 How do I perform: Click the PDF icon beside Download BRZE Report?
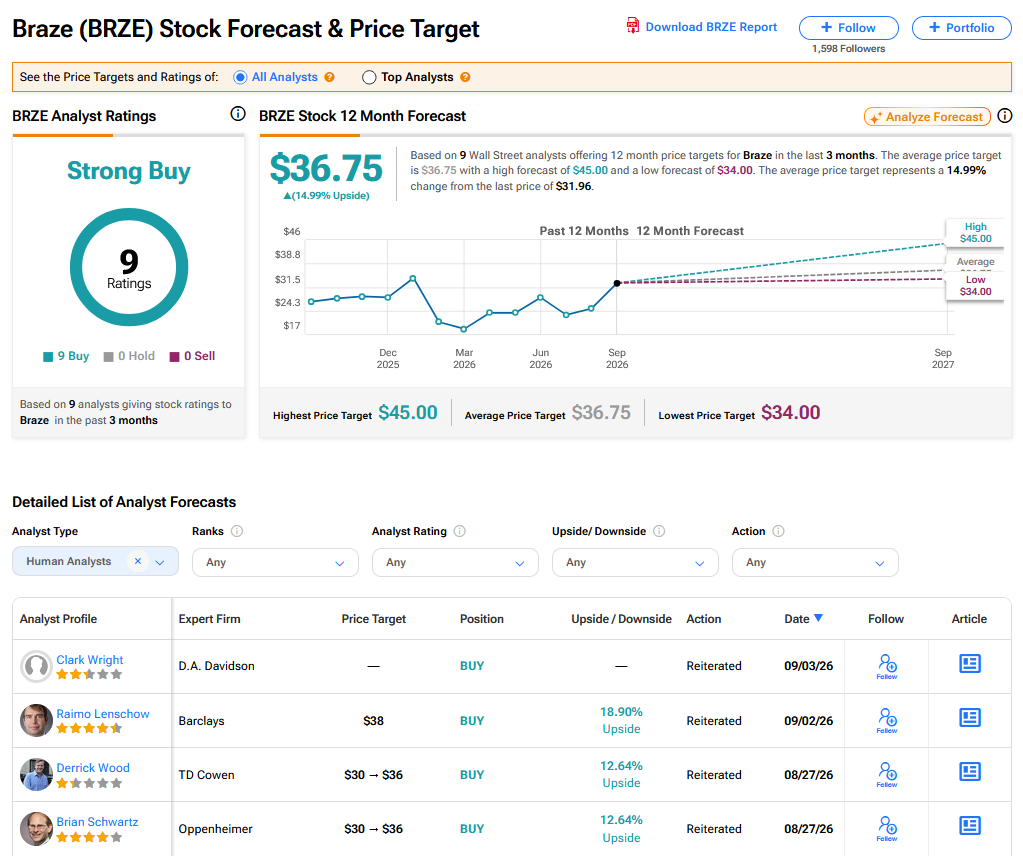click(x=632, y=26)
